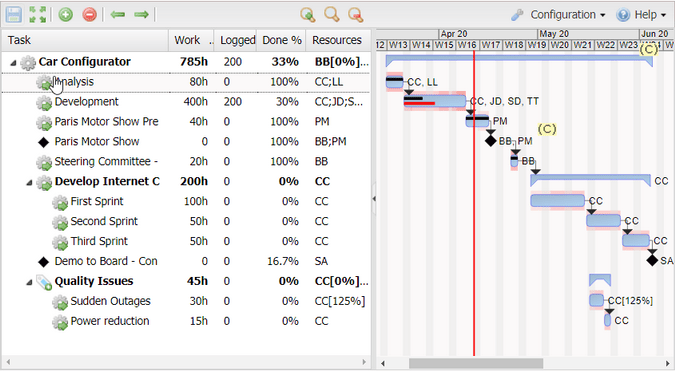Remove the task with the red minus icon
675x371 pixels.
click(90, 15)
